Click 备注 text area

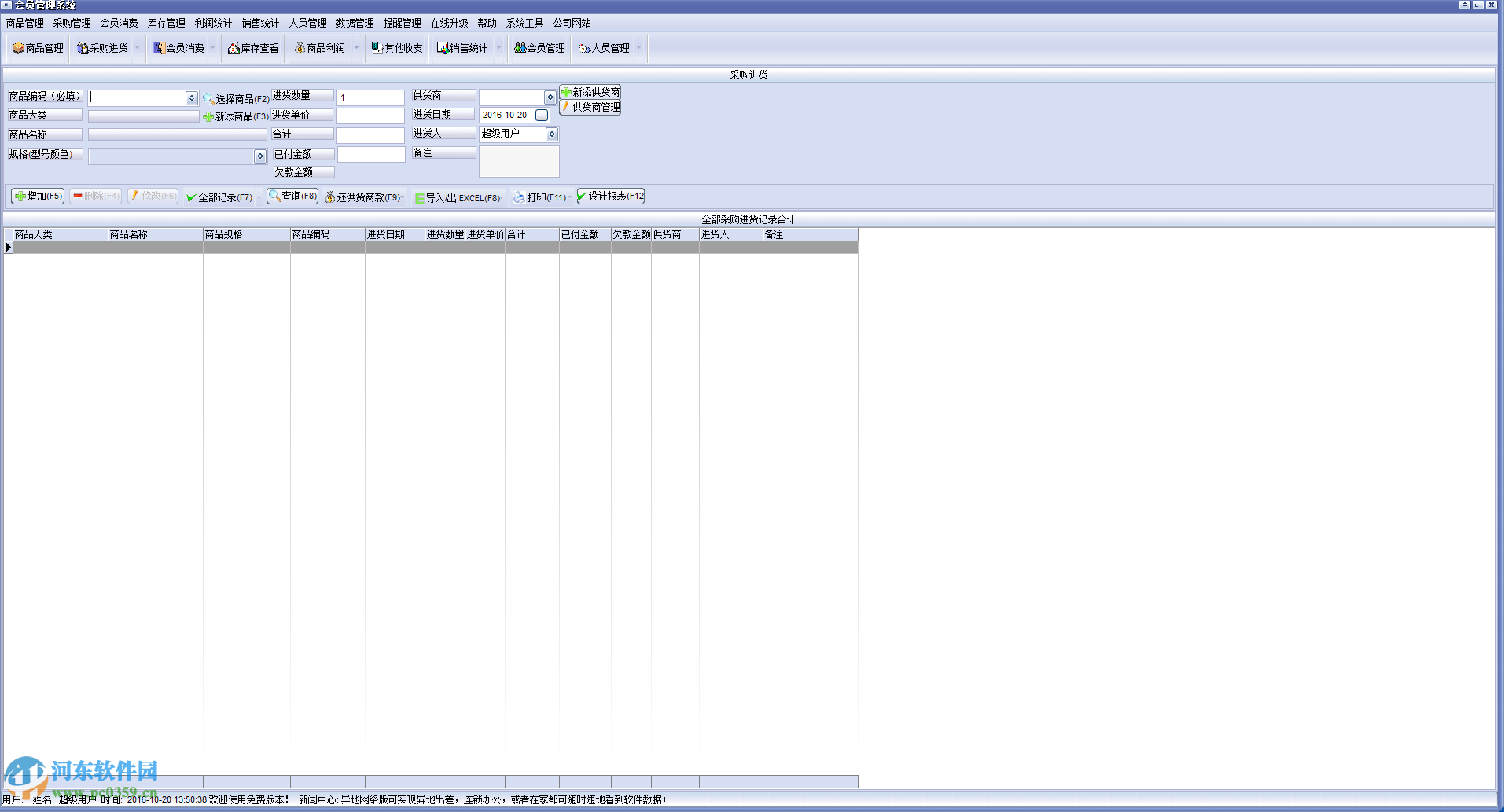pos(520,162)
